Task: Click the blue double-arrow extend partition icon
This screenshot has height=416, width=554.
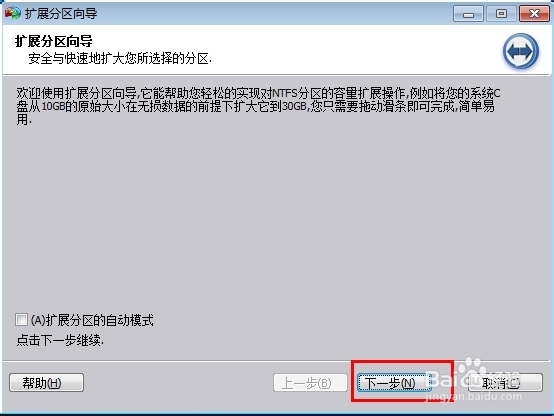Action: point(521,51)
